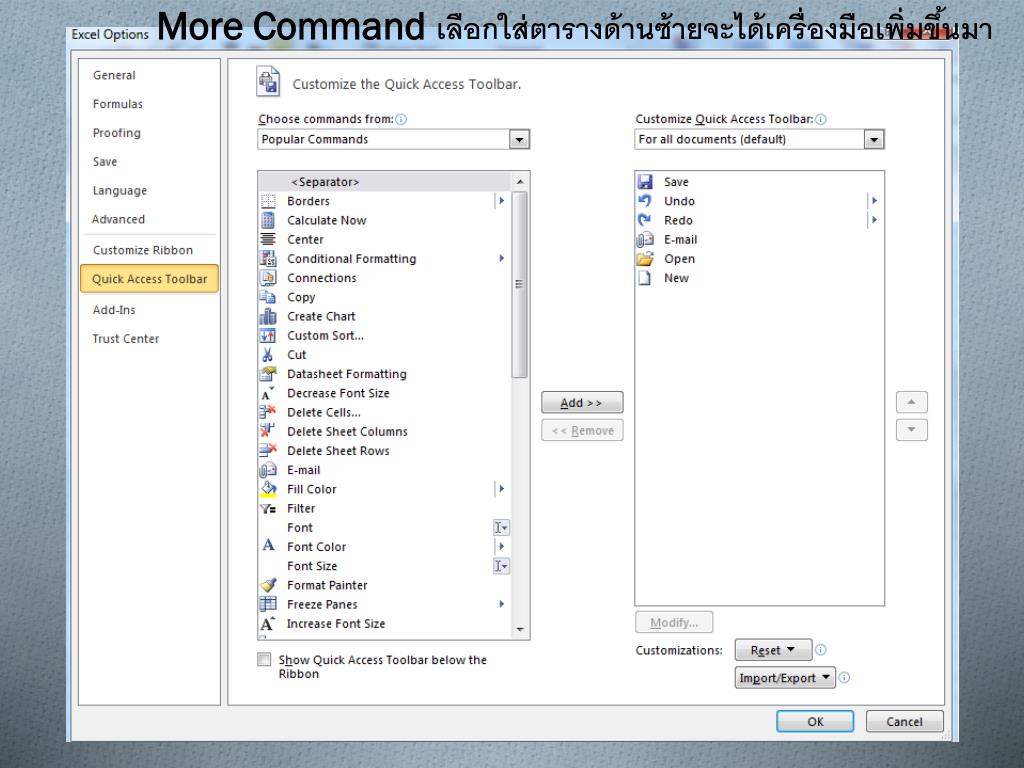The height and width of the screenshot is (768, 1024).
Task: Click info icon beside Choose commands from
Action: 401,119
